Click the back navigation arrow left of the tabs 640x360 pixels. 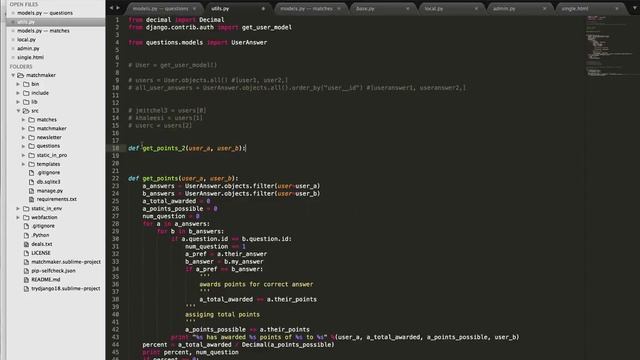click(111, 8)
